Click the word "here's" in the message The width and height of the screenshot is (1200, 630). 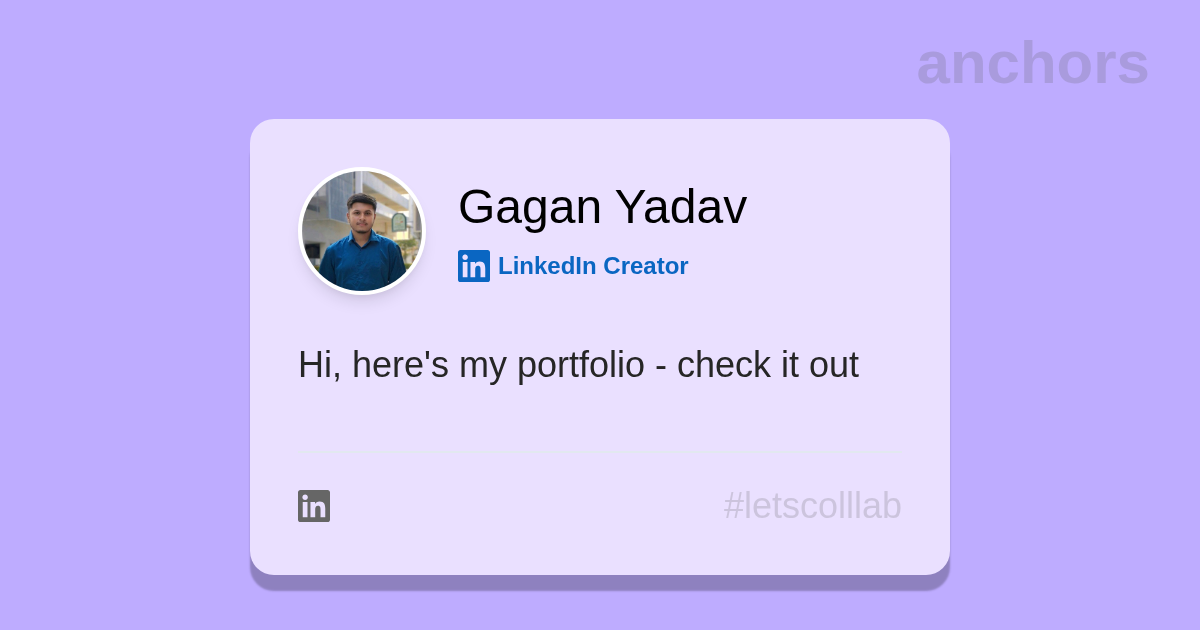400,365
